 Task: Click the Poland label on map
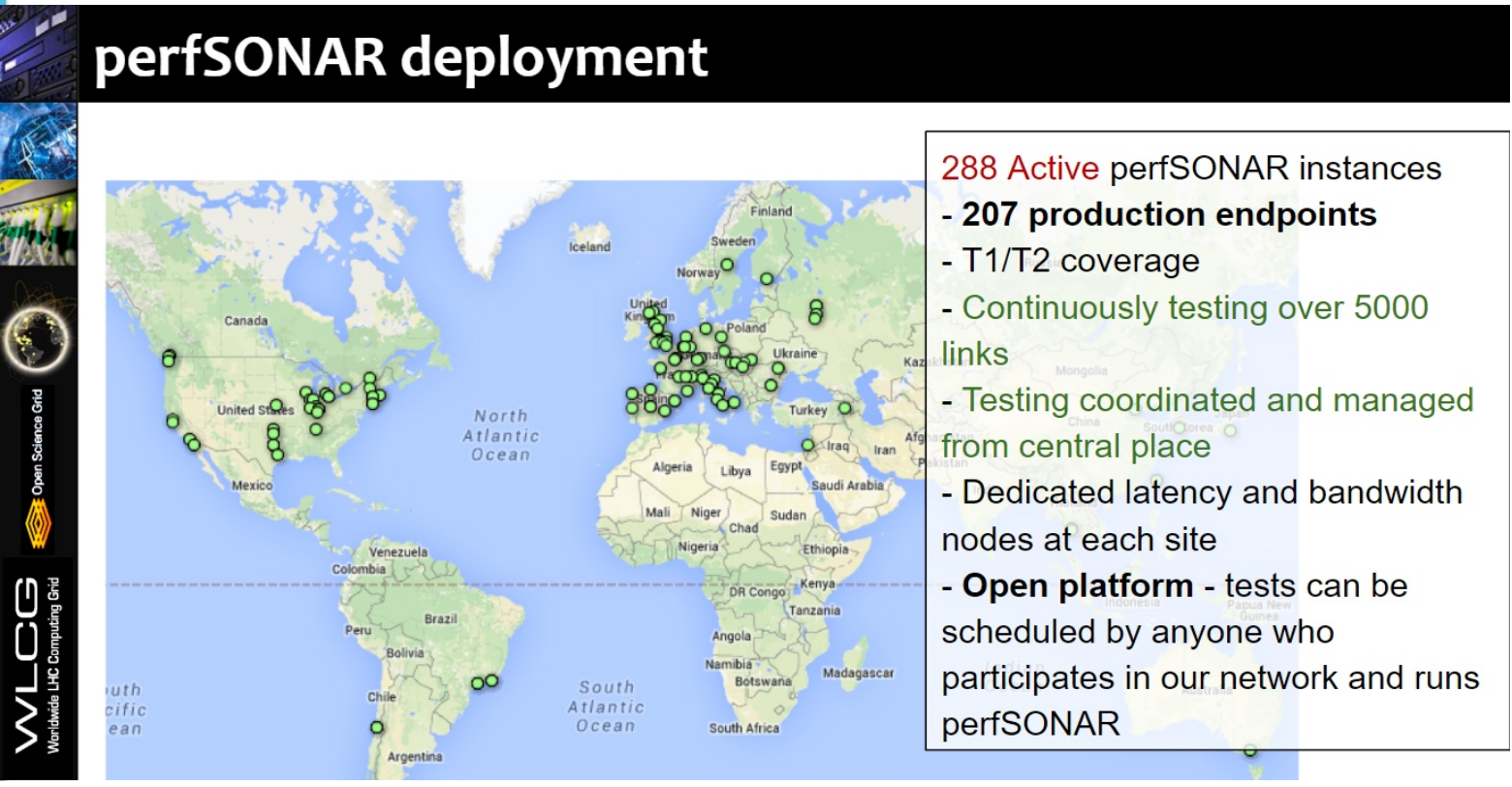(x=746, y=328)
